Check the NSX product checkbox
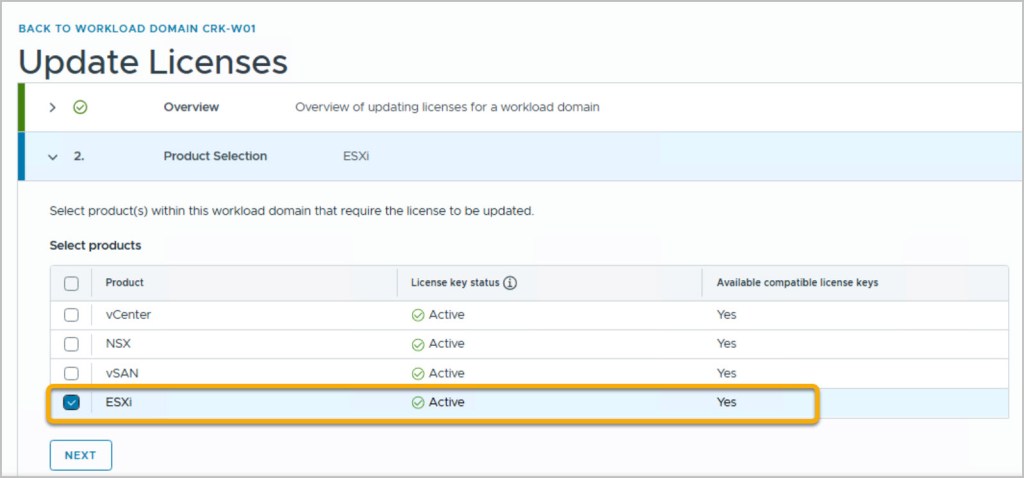This screenshot has width=1024, height=478. click(71, 344)
